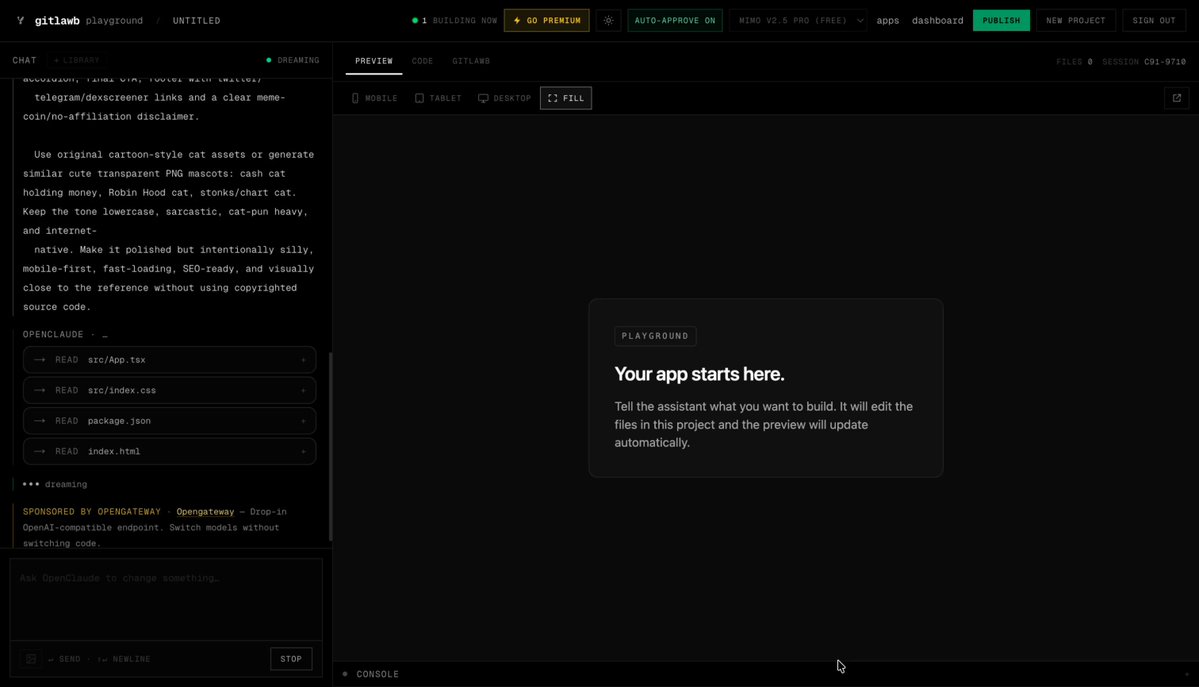This screenshot has width=1199, height=687.
Task: Expand the READ package.json step
Action: pyautogui.click(x=170, y=421)
